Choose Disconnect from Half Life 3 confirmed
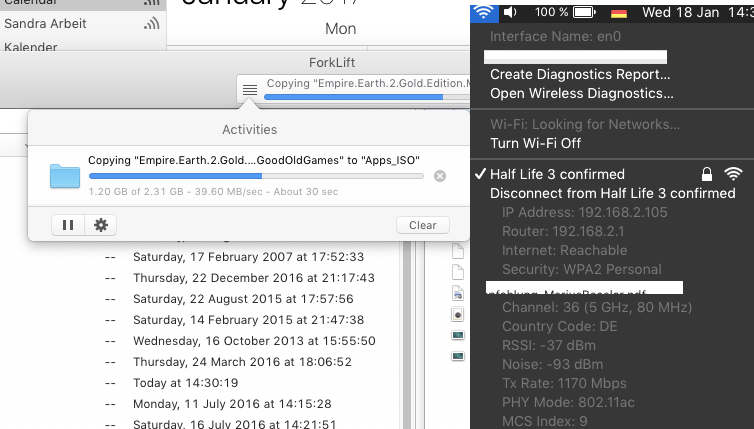Screen dimensions: 754x429 (x=613, y=193)
